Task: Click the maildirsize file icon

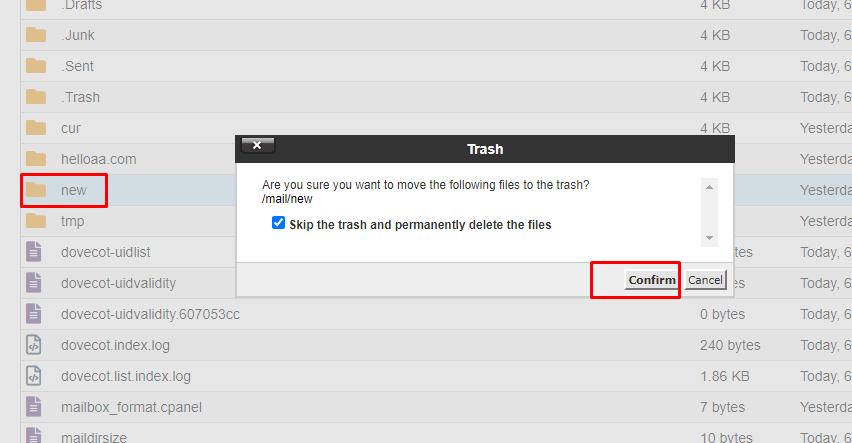Action: click(x=34, y=435)
